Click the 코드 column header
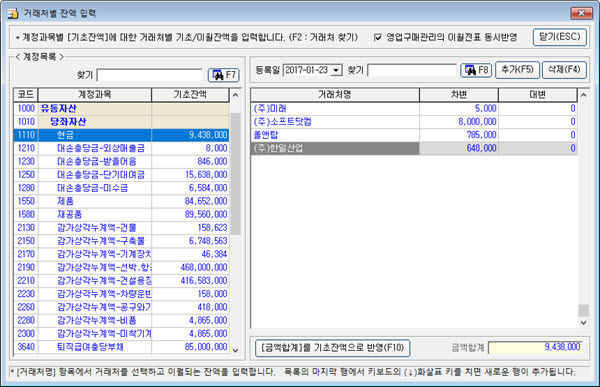The width and height of the screenshot is (600, 387). (x=26, y=95)
